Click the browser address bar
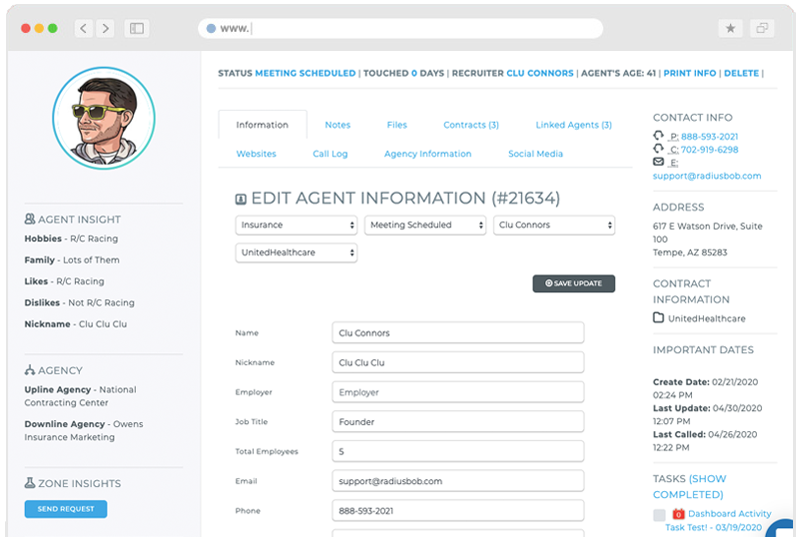Image resolution: width=800 pixels, height=537 pixels. 401,29
